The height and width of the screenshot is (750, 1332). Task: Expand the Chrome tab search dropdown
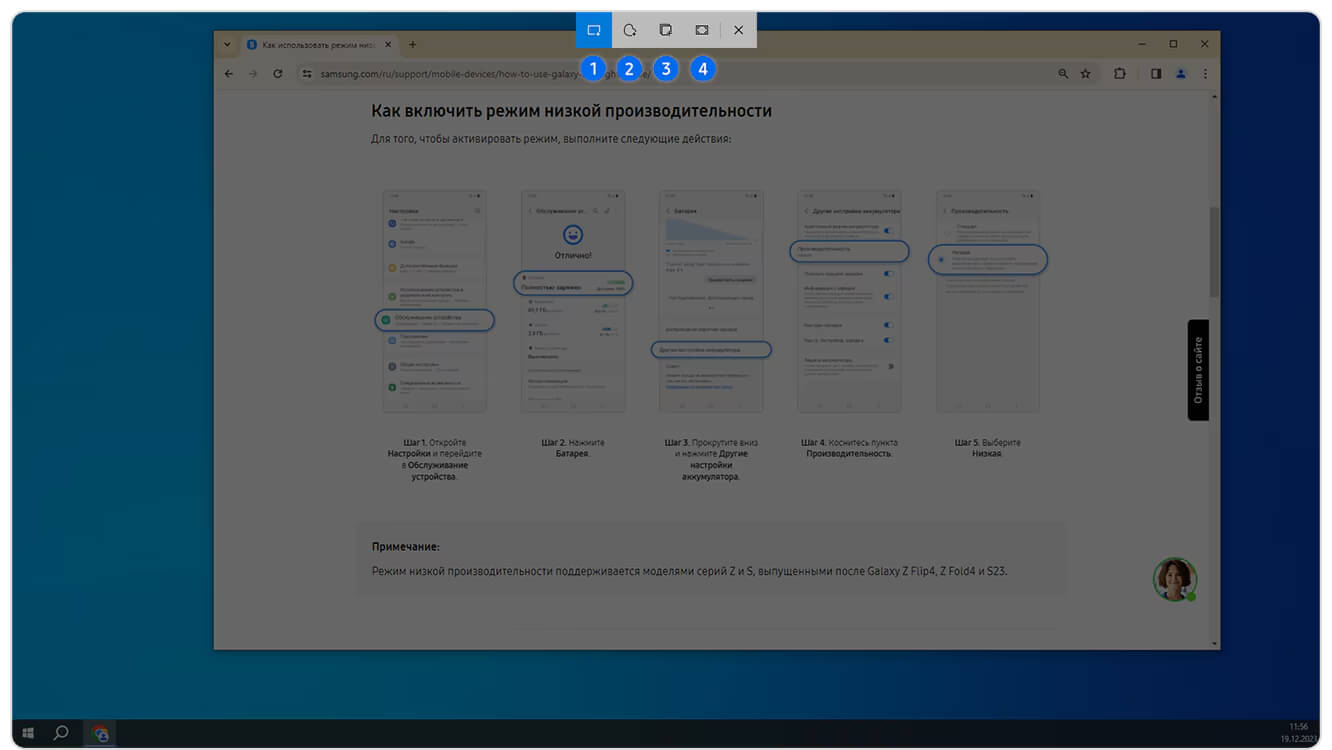coord(227,45)
